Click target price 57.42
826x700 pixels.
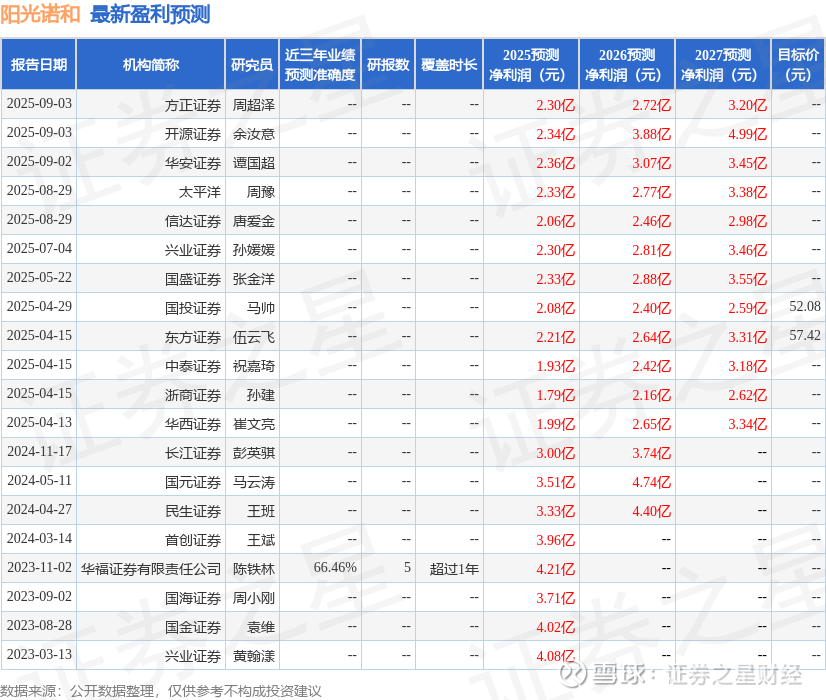coord(805,335)
